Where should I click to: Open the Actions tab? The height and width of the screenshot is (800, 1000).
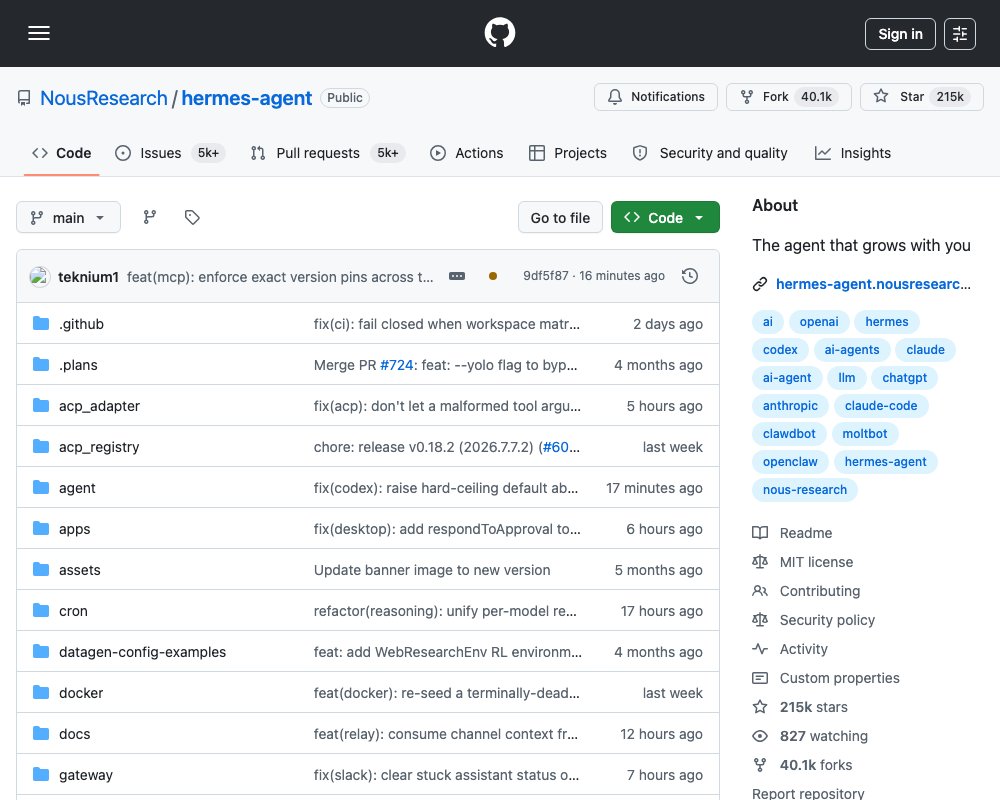[x=467, y=153]
